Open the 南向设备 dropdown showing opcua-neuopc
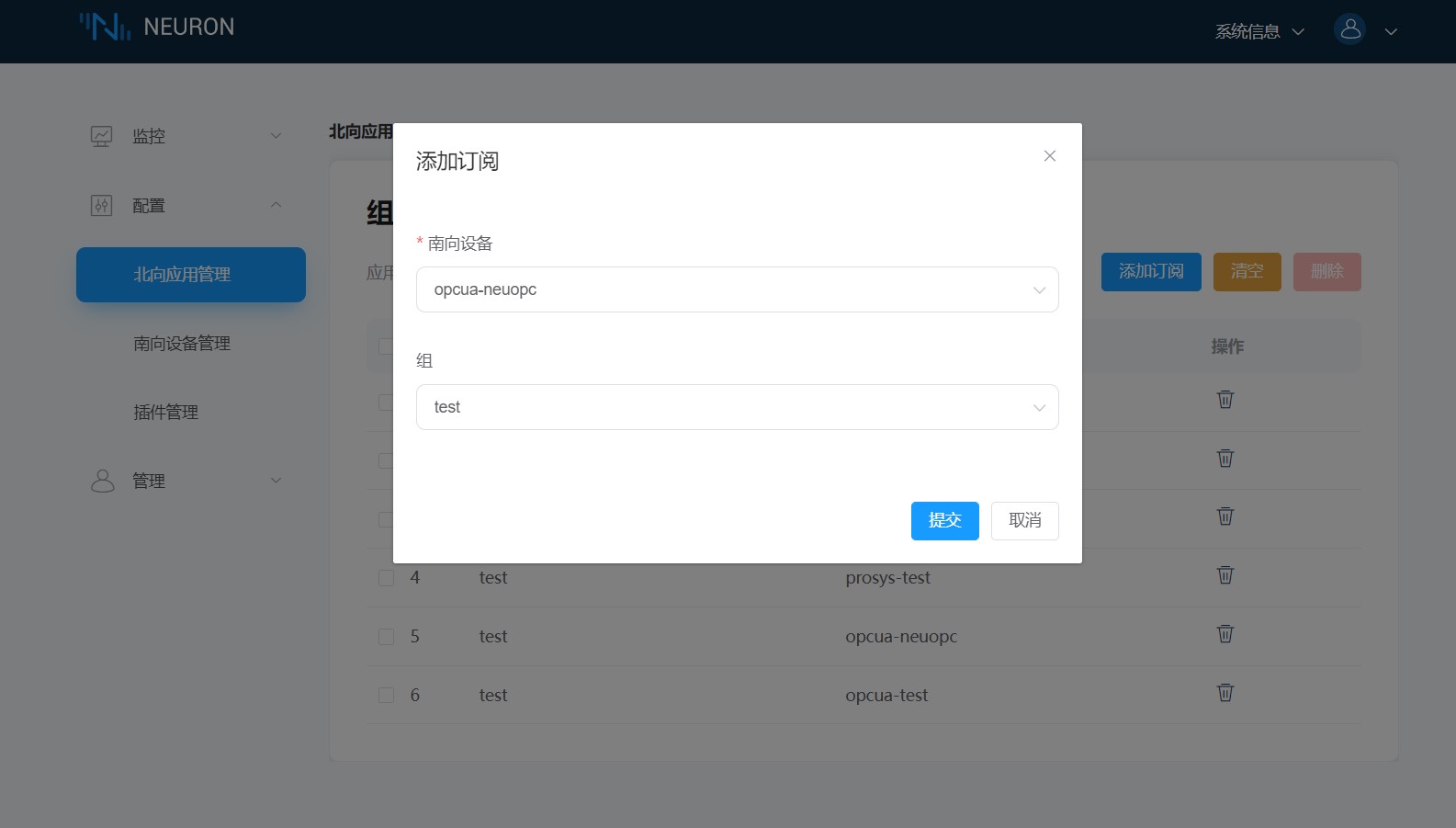The width and height of the screenshot is (1456, 828). pyautogui.click(x=737, y=289)
